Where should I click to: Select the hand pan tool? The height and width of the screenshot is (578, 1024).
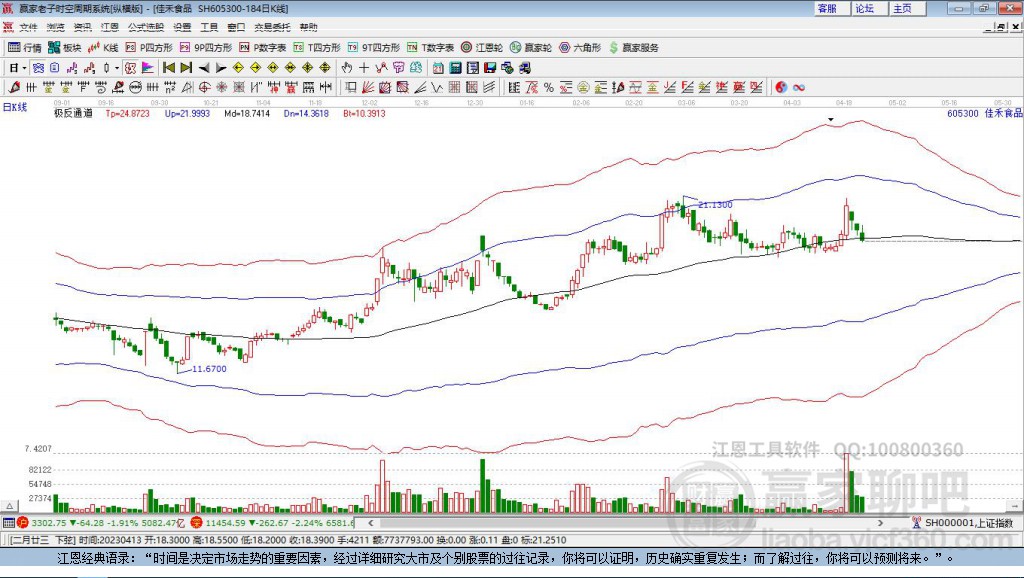tap(346, 68)
